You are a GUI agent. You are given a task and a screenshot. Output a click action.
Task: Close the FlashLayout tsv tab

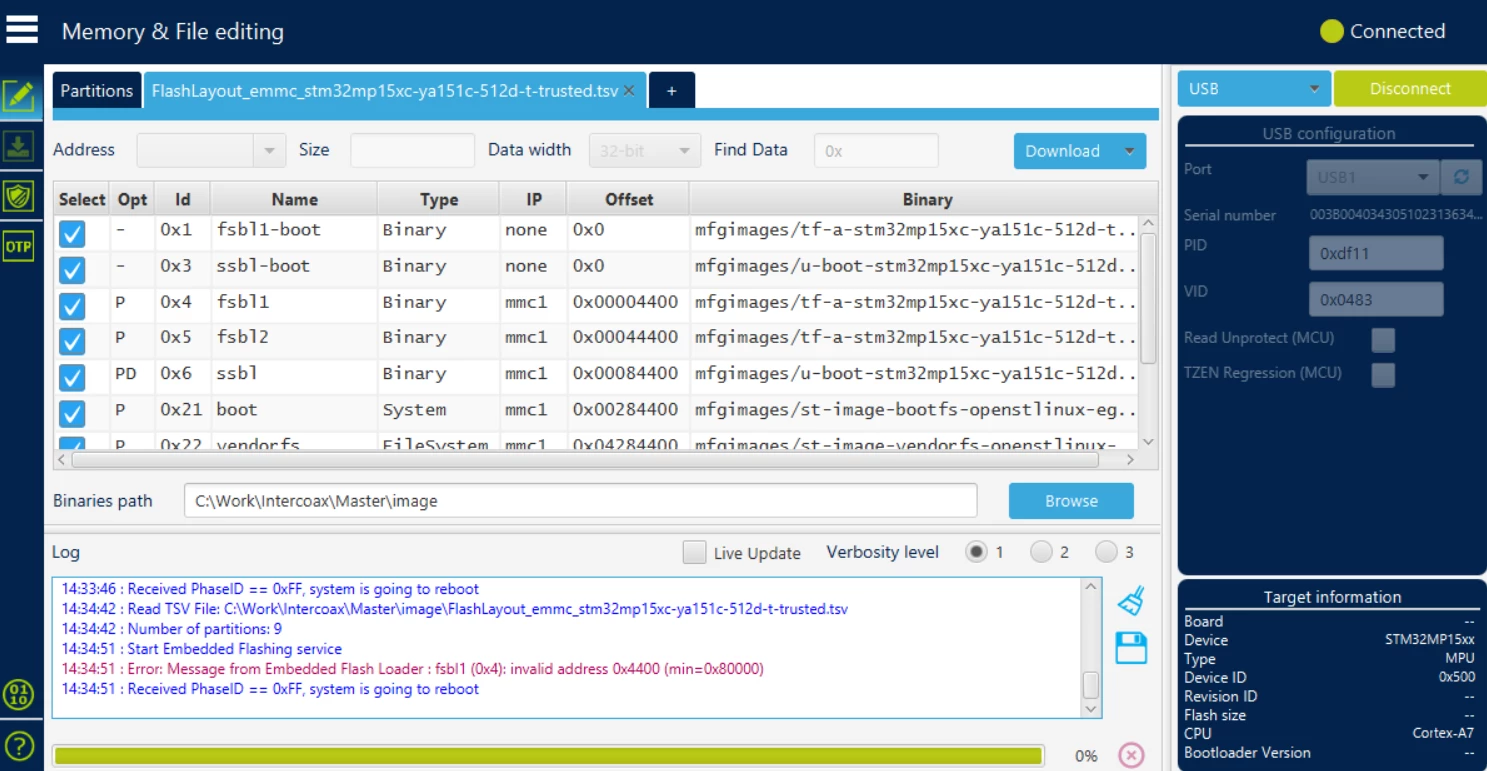629,90
